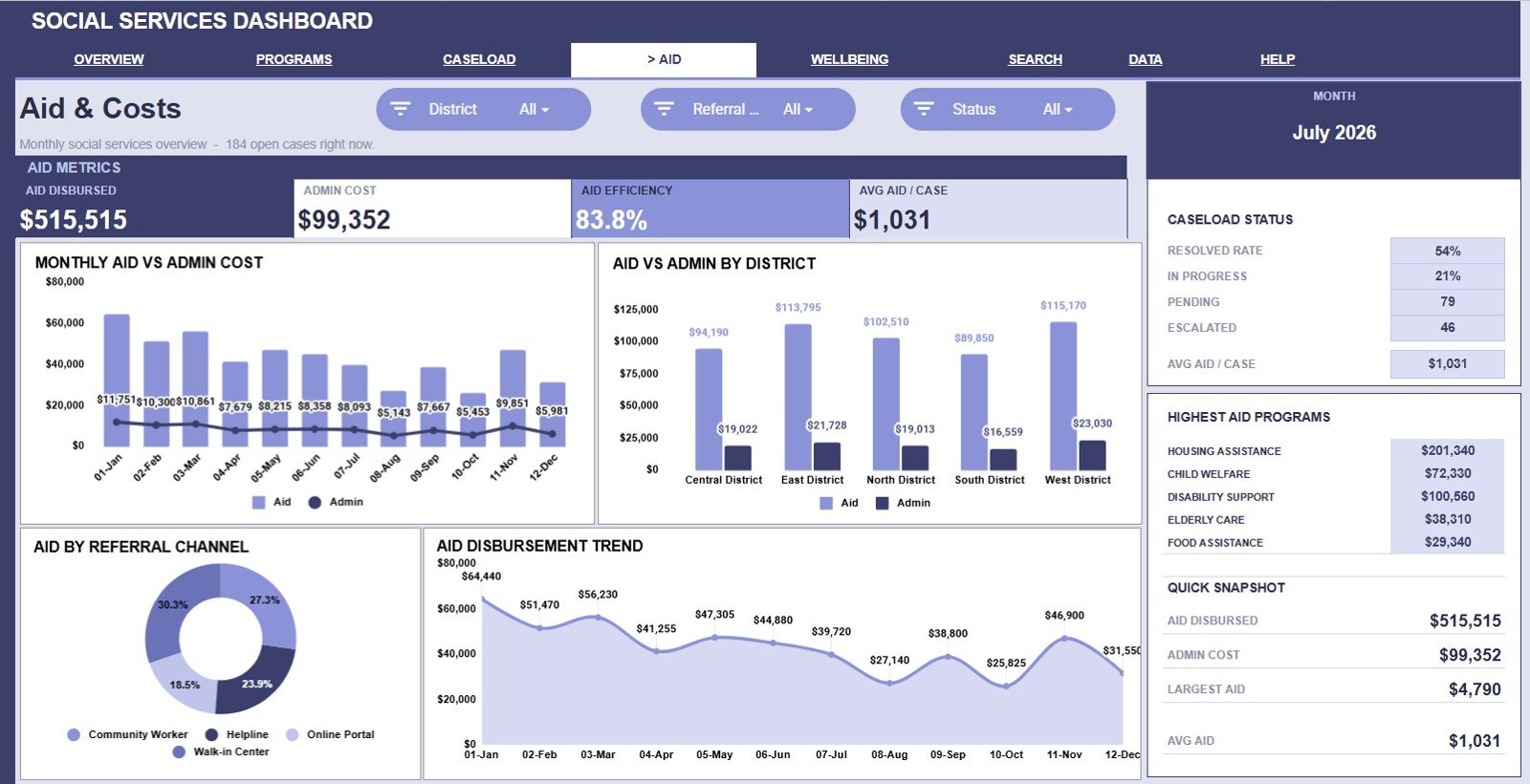Click the Admin legend dot in monthly chart
This screenshot has height=784, width=1530.
pos(315,502)
